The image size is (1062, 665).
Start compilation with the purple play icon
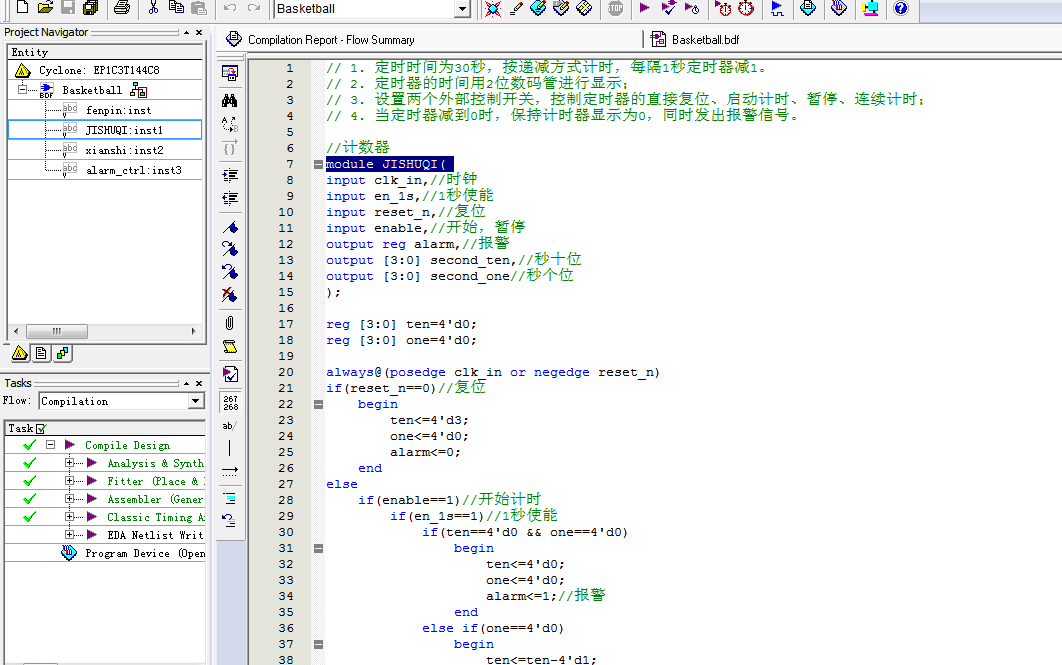pyautogui.click(x=644, y=7)
